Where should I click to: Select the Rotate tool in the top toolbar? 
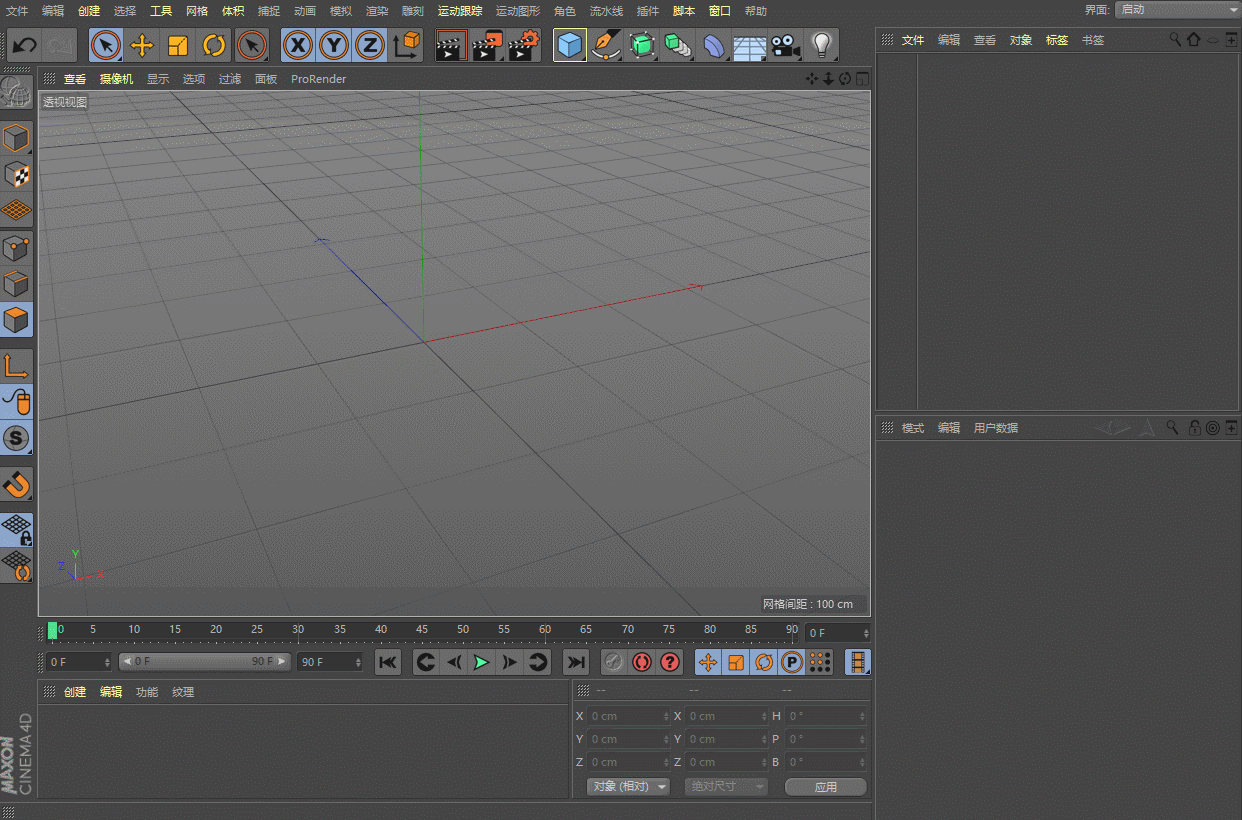pos(214,45)
